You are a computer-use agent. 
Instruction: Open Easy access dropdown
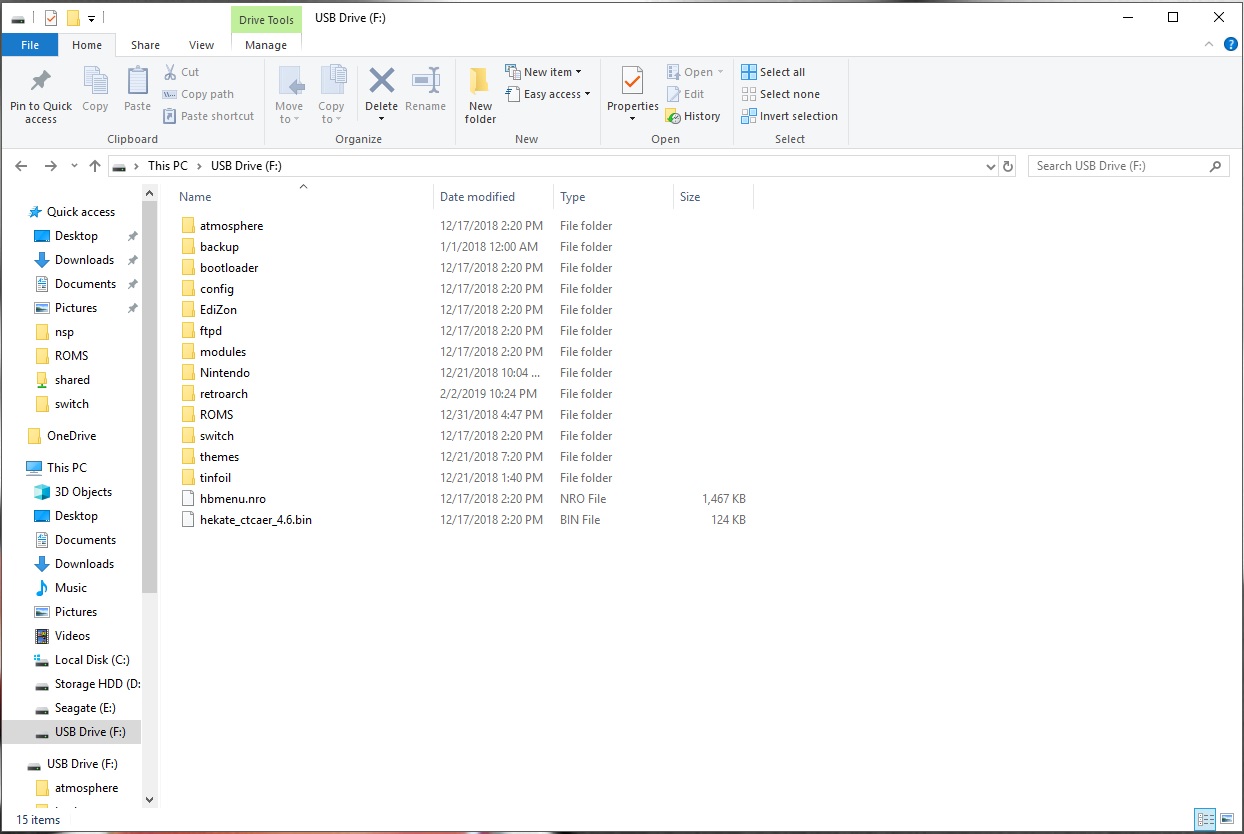tap(547, 94)
